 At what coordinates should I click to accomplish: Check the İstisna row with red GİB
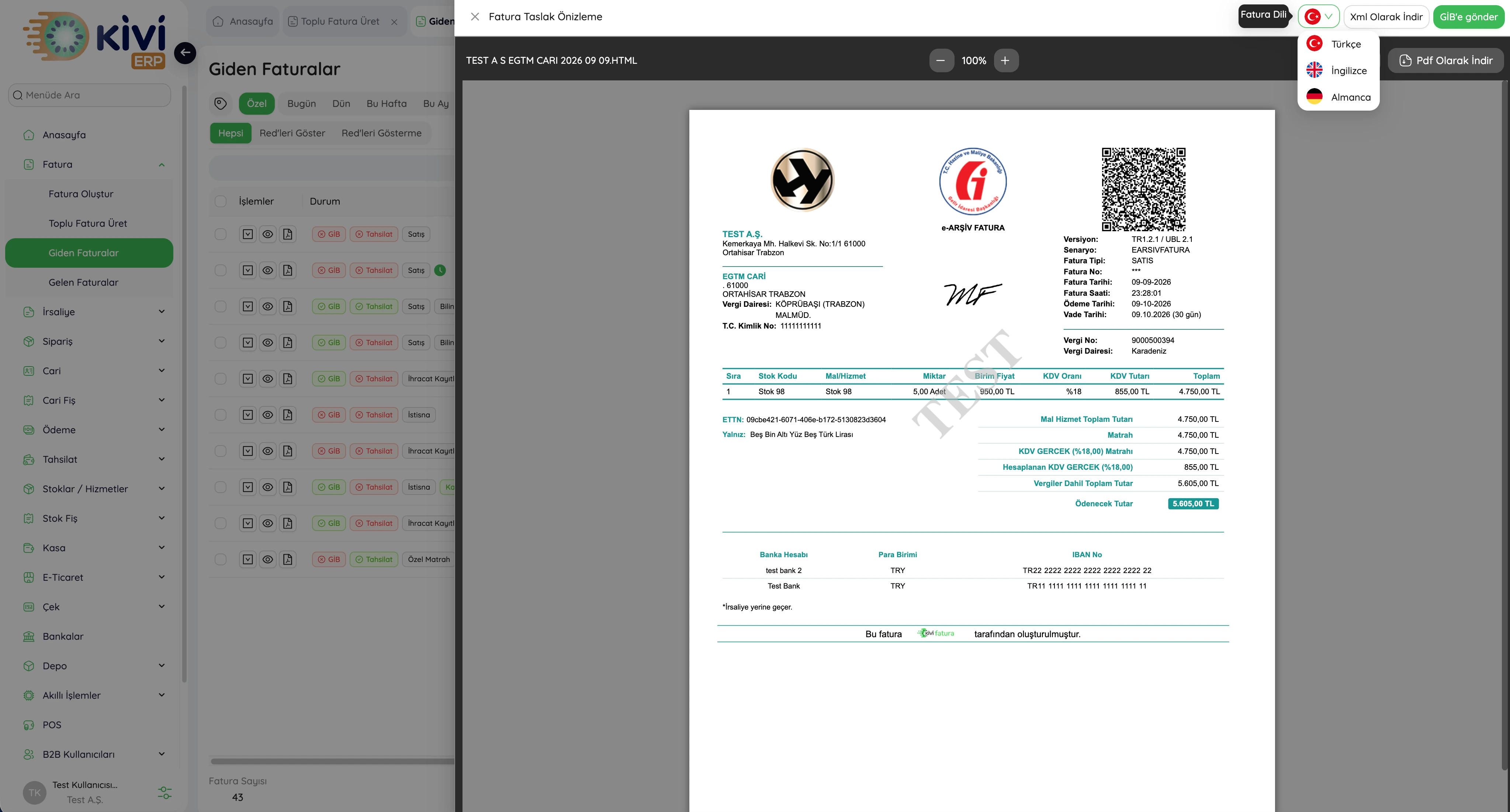tap(221, 415)
